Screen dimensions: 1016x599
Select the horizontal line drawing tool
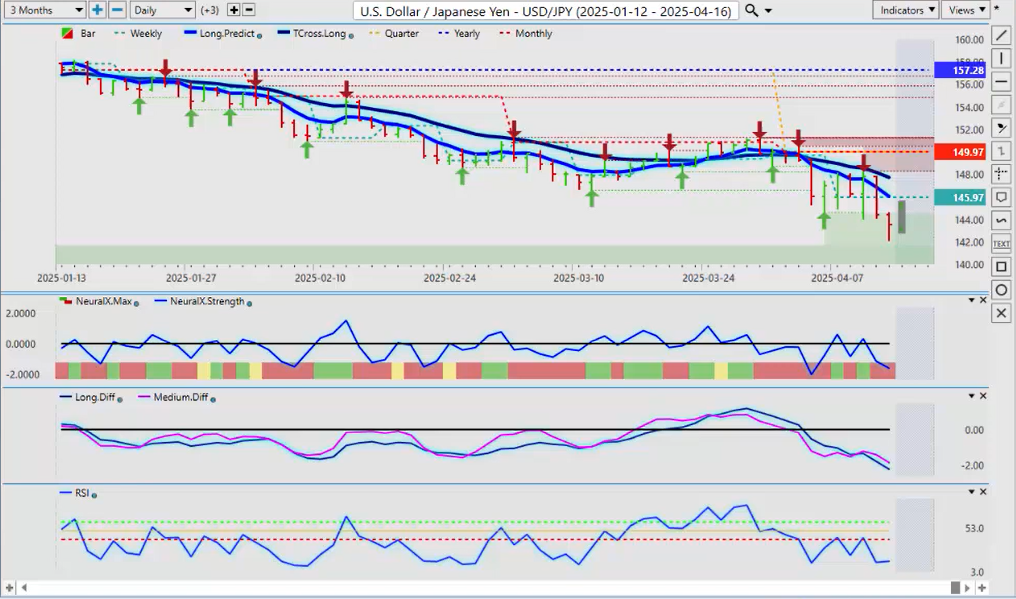(1001, 82)
